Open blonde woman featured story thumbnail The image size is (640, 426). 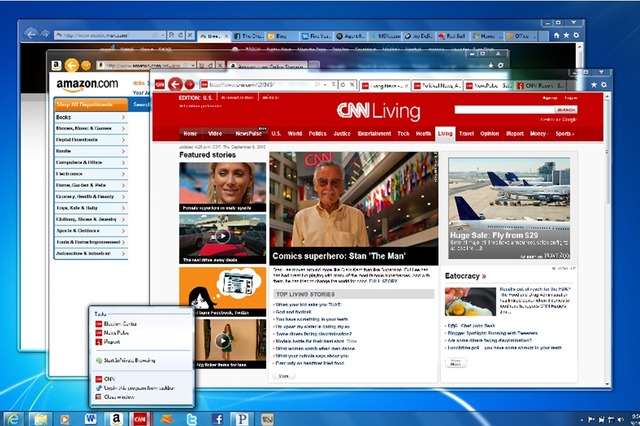pyautogui.click(x=222, y=187)
